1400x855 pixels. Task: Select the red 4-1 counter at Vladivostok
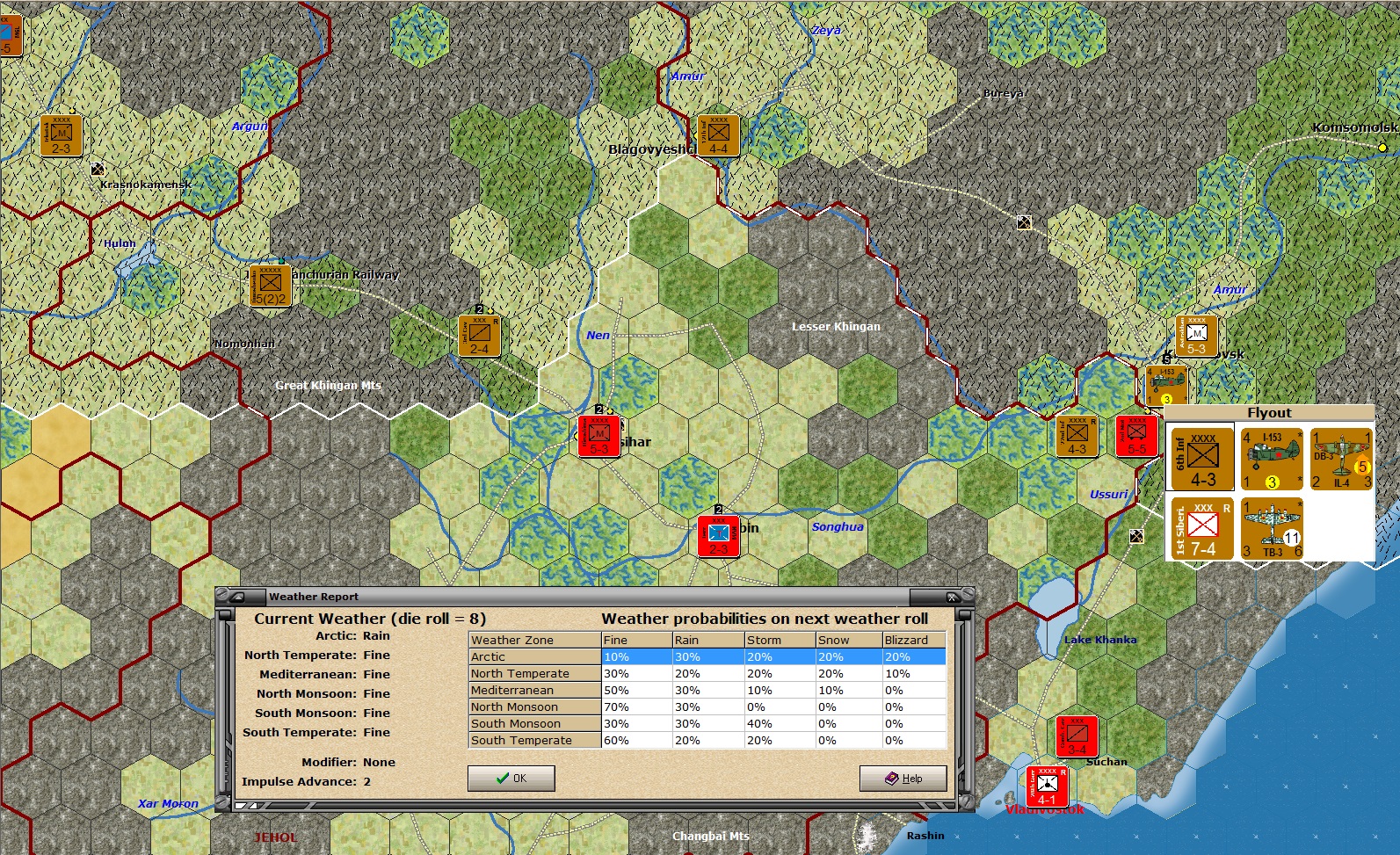(1047, 786)
